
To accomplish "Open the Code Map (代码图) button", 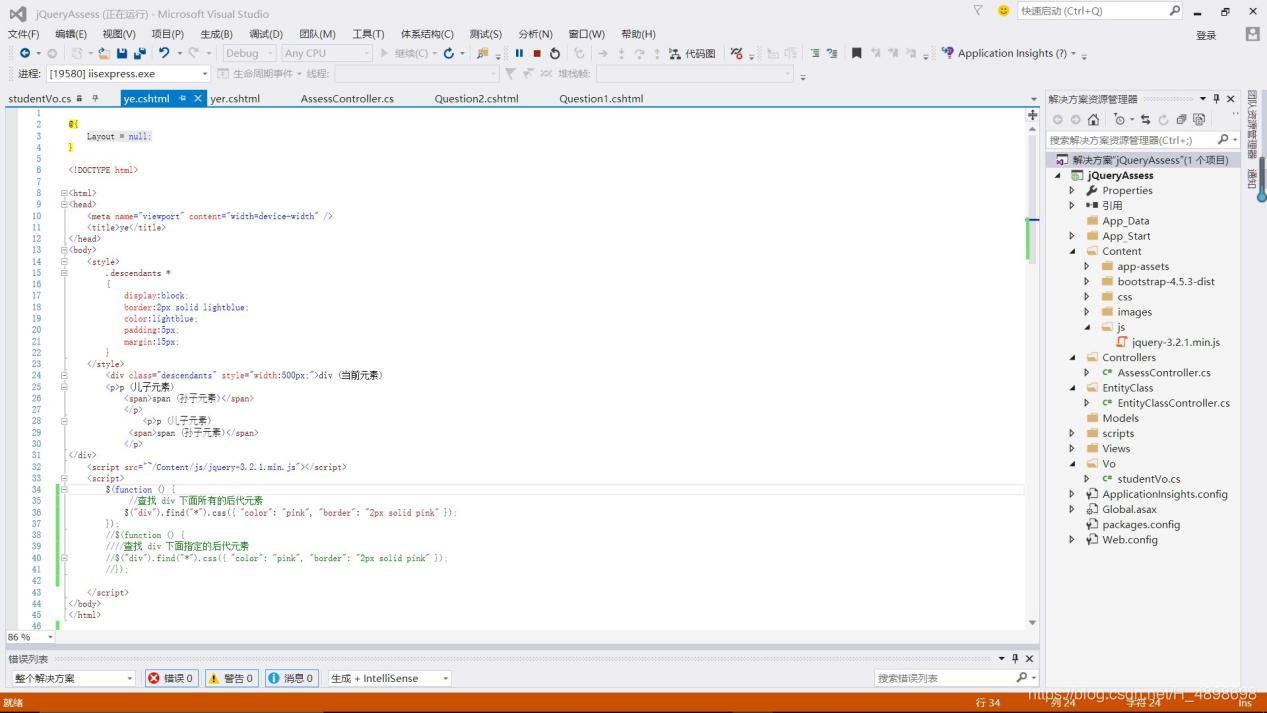I will tap(692, 53).
